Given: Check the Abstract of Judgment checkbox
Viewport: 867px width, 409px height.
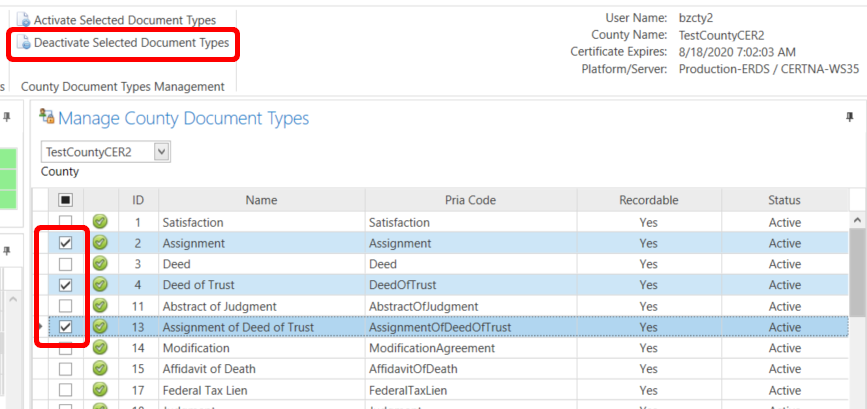Looking at the screenshot, I should 65,306.
